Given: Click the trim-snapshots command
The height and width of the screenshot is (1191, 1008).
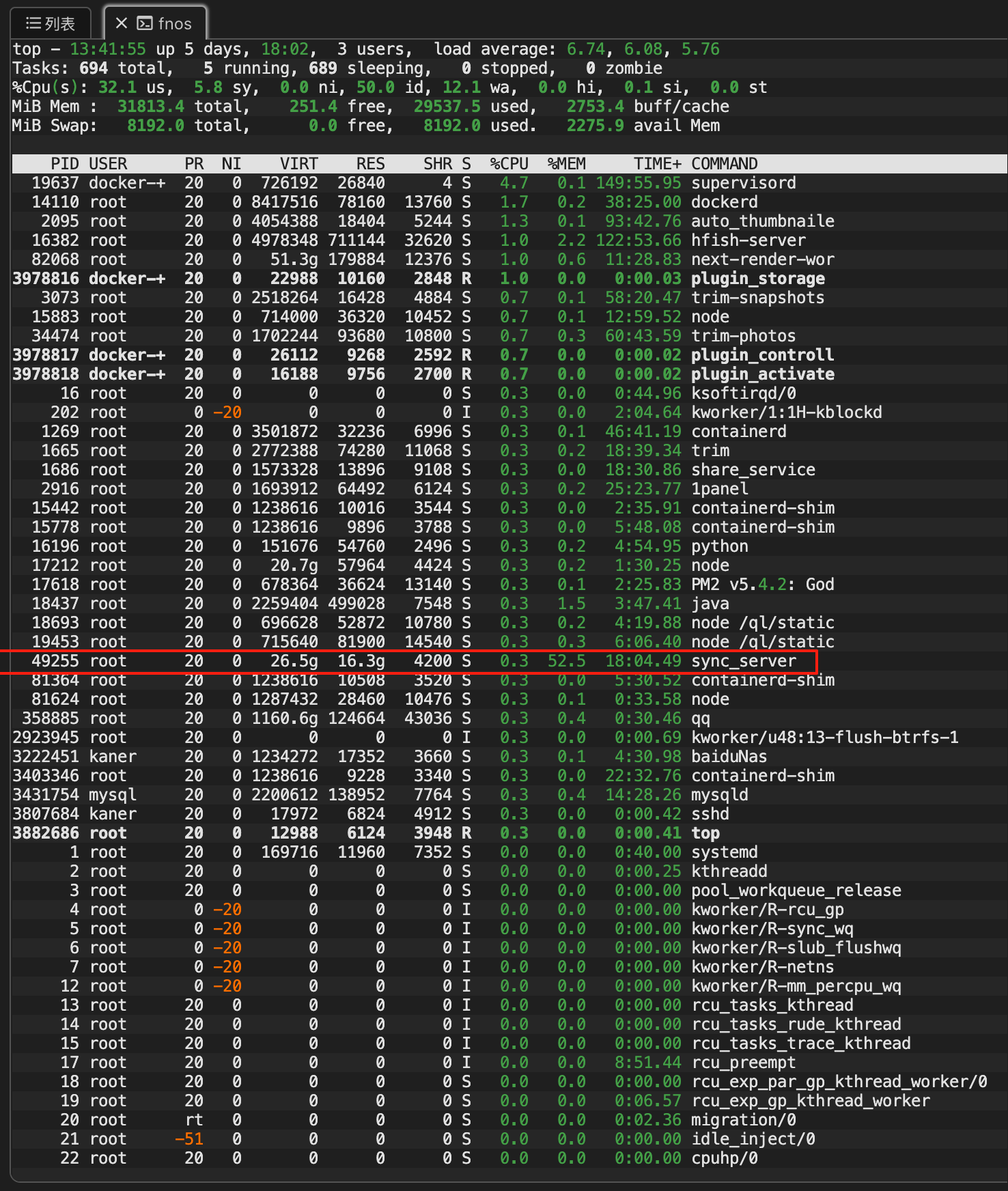Looking at the screenshot, I should pyautogui.click(x=758, y=298).
